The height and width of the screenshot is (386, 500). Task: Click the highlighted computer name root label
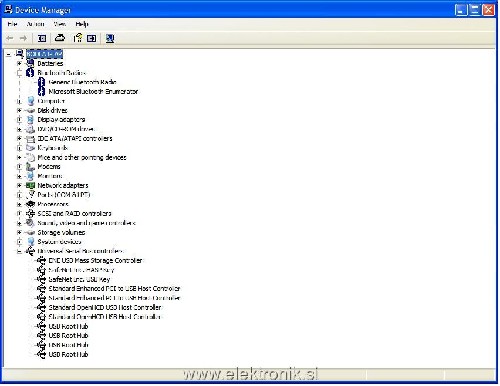44,54
